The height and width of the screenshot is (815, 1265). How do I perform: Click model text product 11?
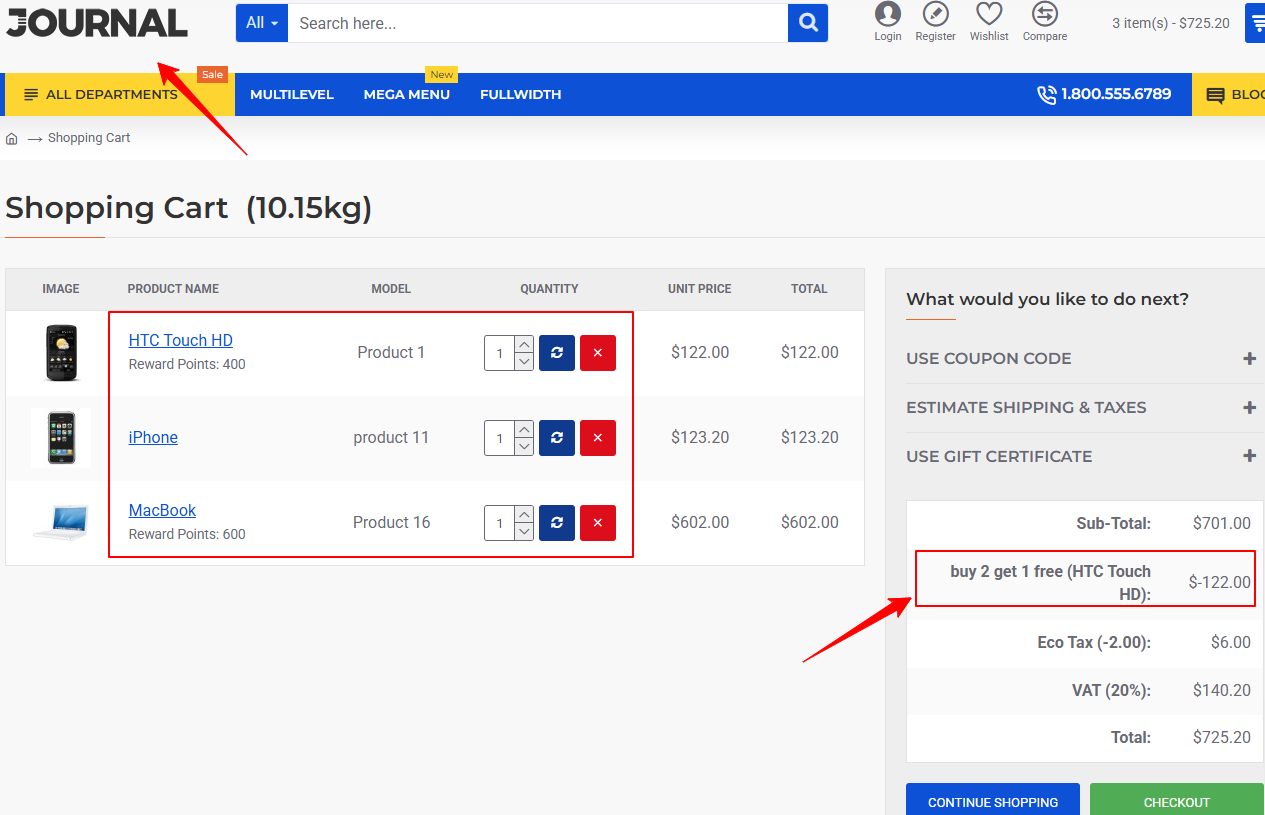click(x=391, y=438)
